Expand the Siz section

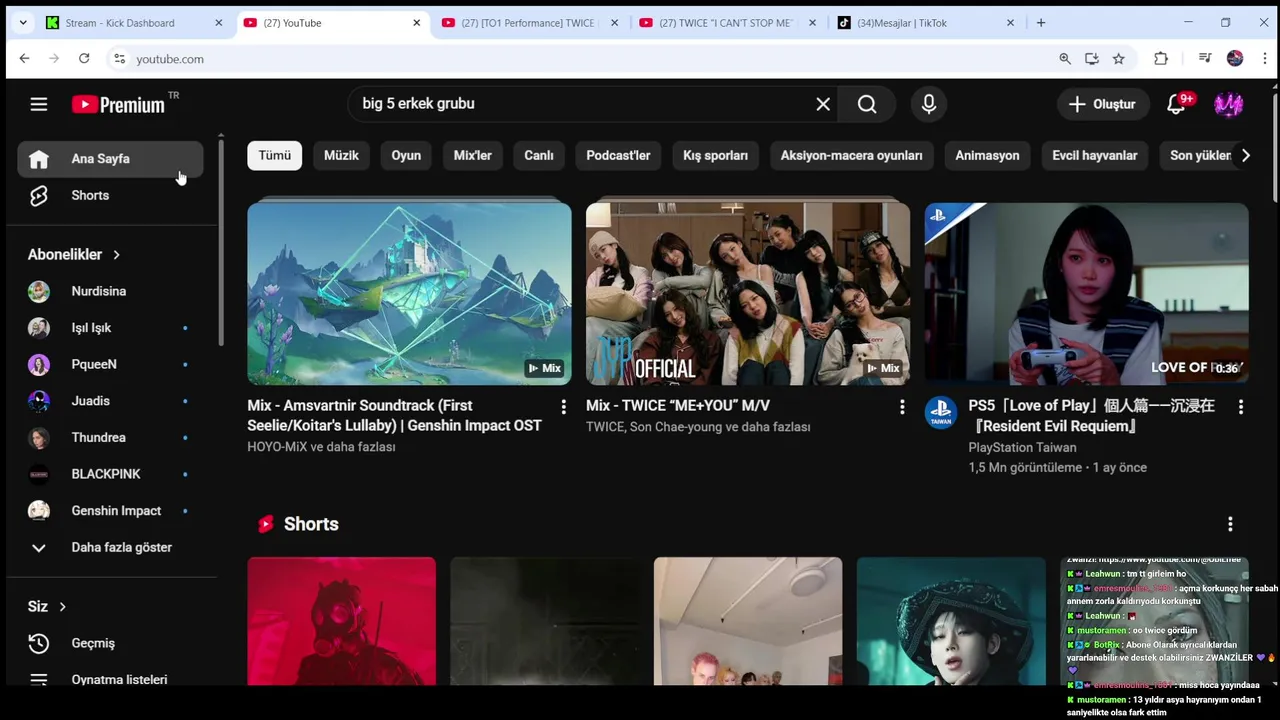click(46, 606)
